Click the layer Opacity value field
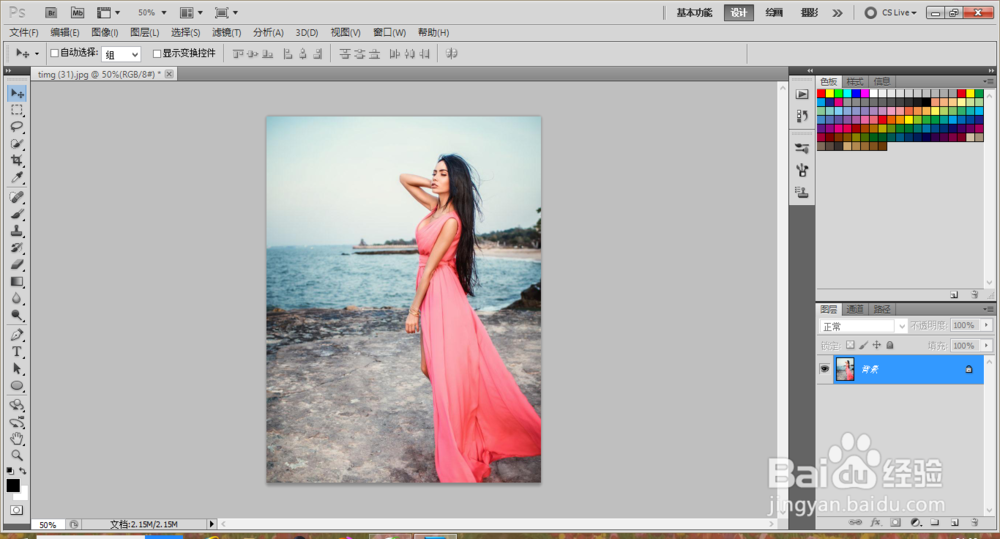This screenshot has height=539, width=1000. (965, 325)
